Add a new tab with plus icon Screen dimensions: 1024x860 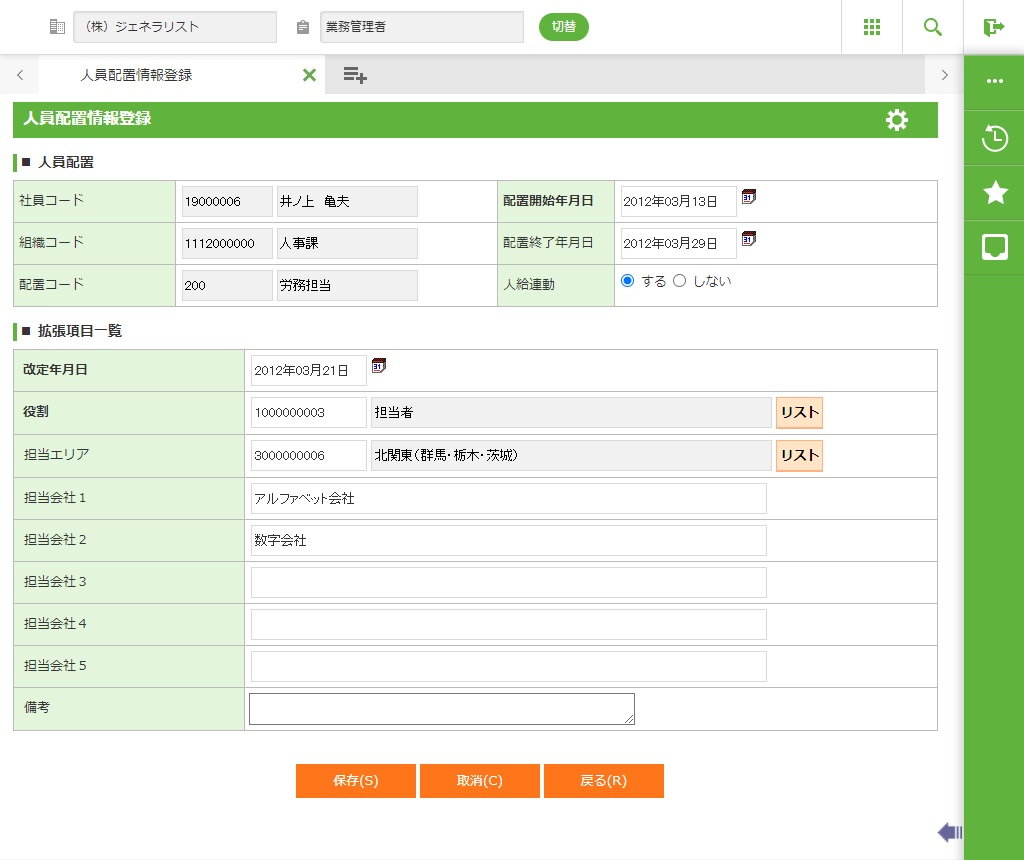tap(355, 75)
